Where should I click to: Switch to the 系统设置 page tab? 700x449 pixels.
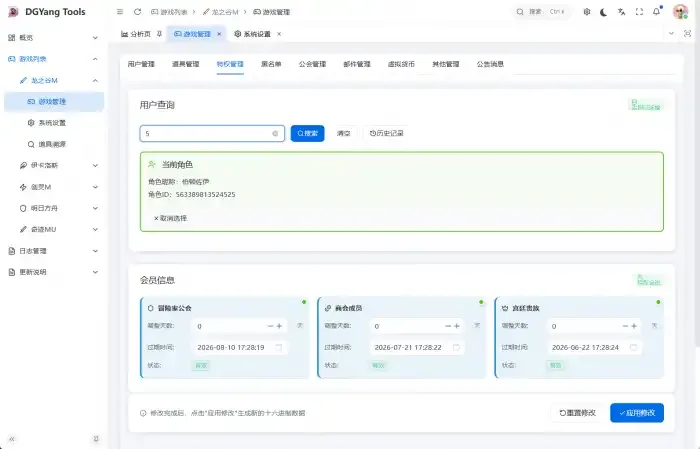tap(253, 34)
